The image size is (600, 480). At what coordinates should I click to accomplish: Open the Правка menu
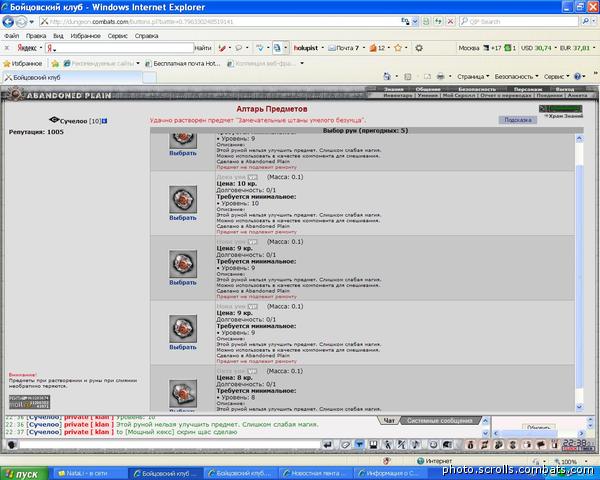pyautogui.click(x=36, y=36)
